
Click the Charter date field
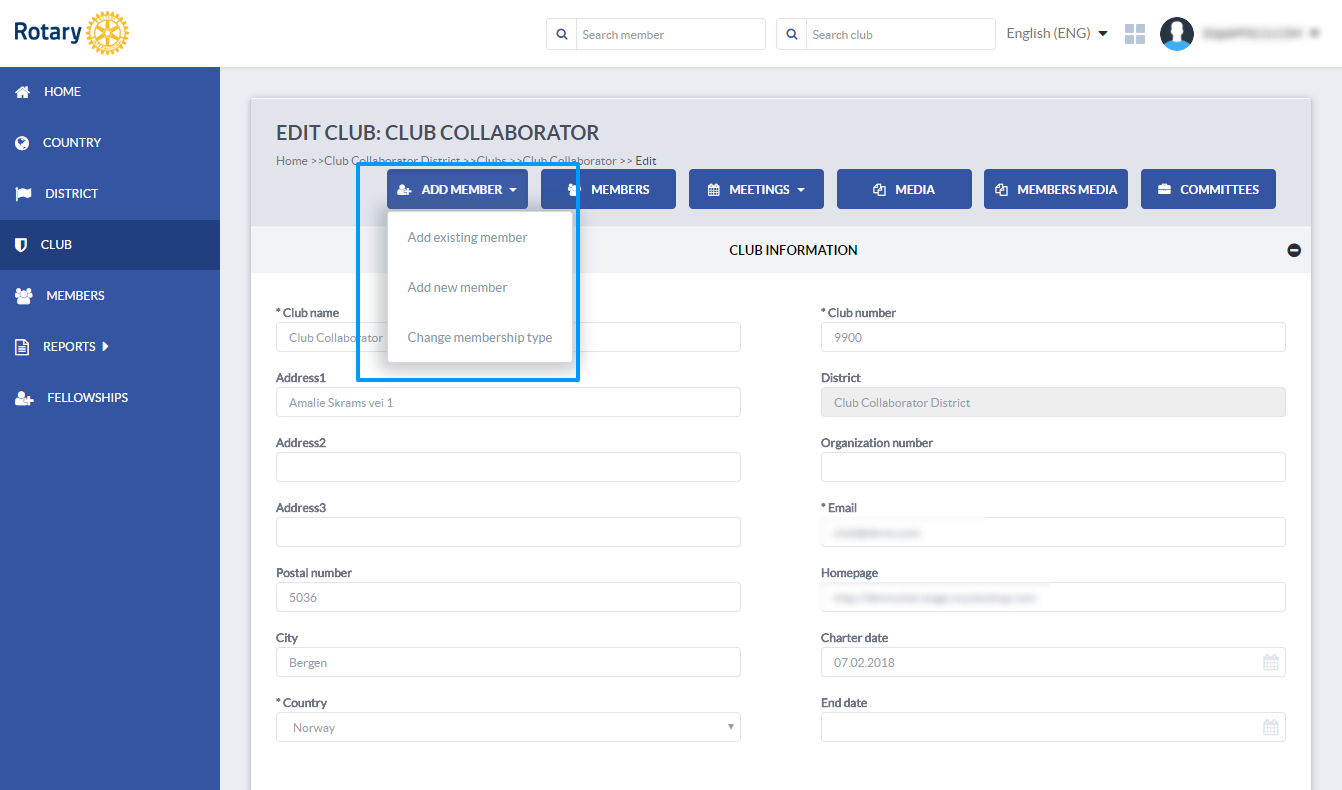1053,662
